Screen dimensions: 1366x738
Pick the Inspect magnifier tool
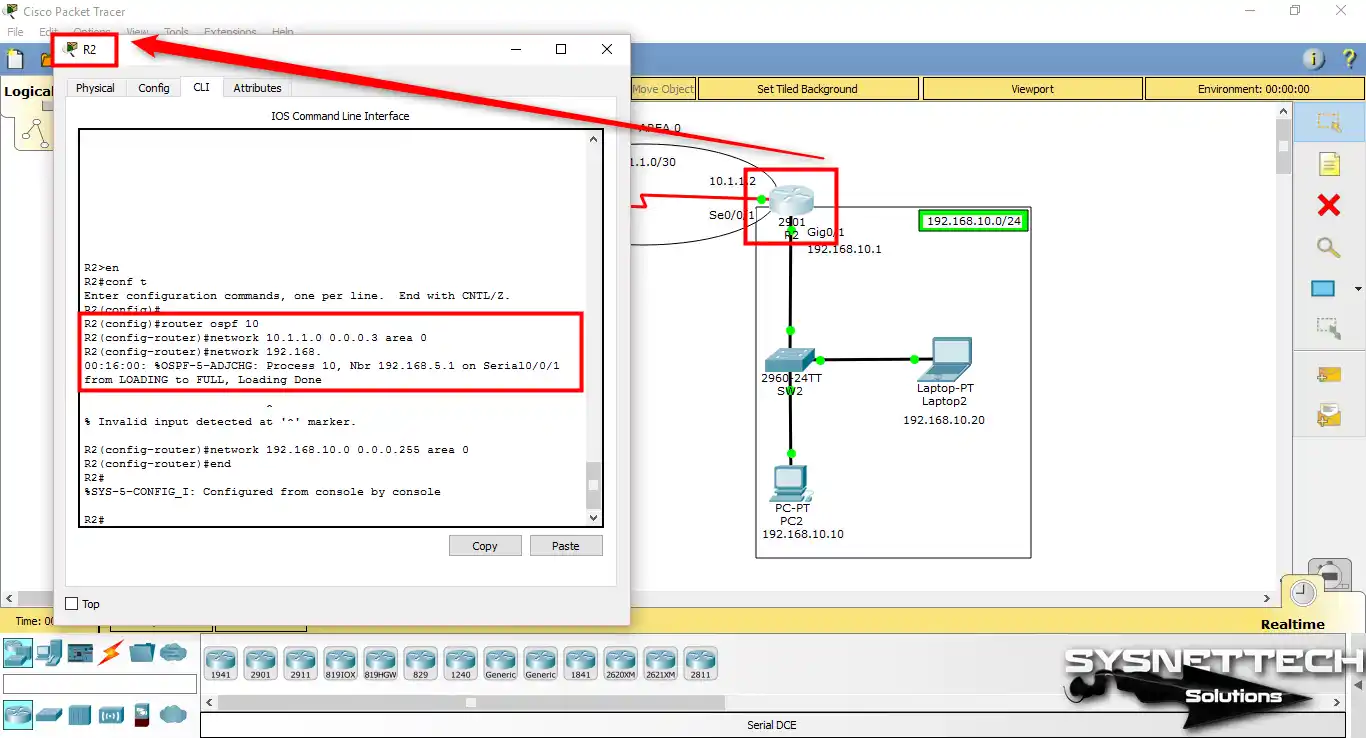(x=1328, y=247)
